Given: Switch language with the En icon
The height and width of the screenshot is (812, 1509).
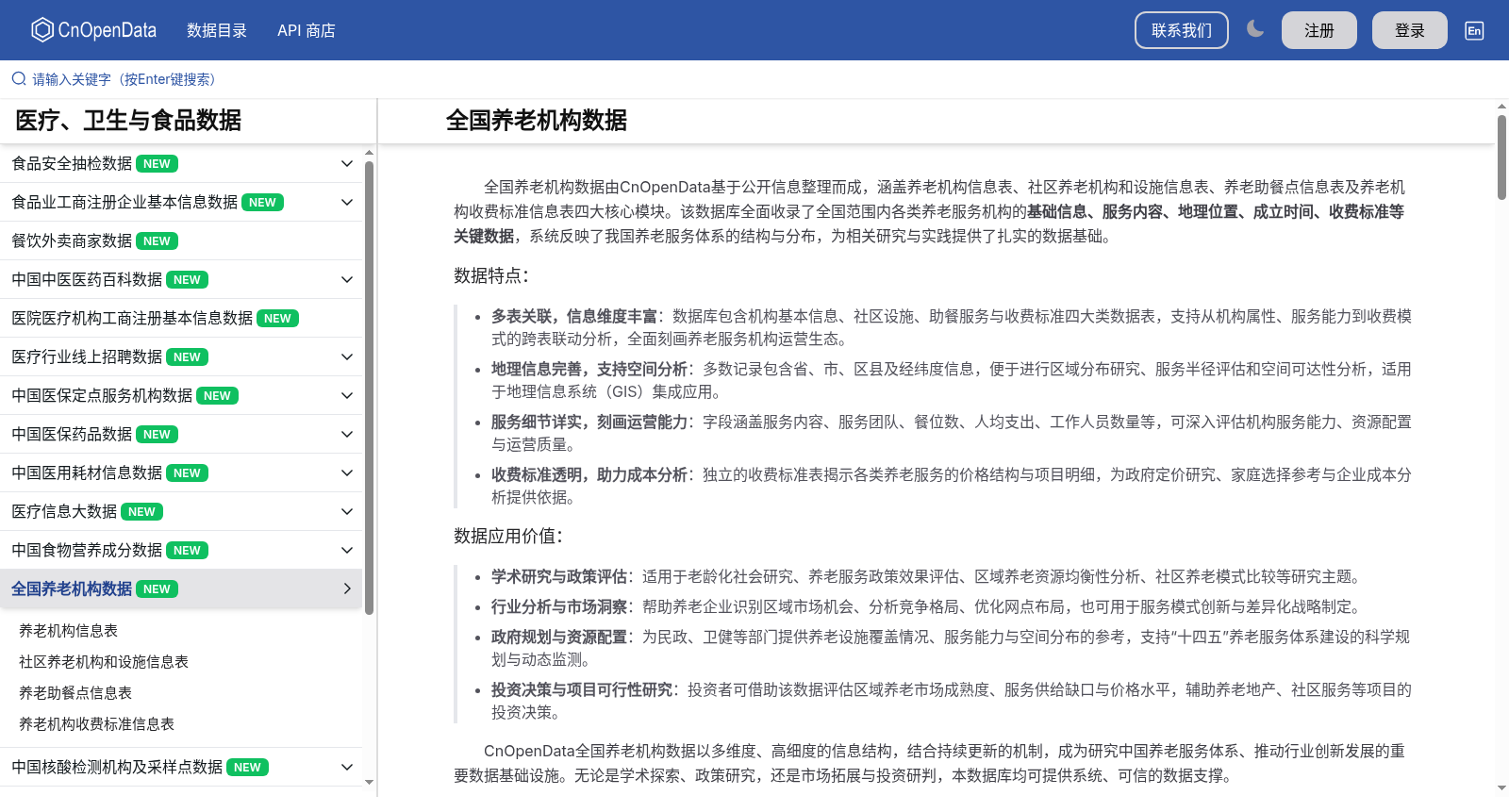Looking at the screenshot, I should pos(1474,30).
